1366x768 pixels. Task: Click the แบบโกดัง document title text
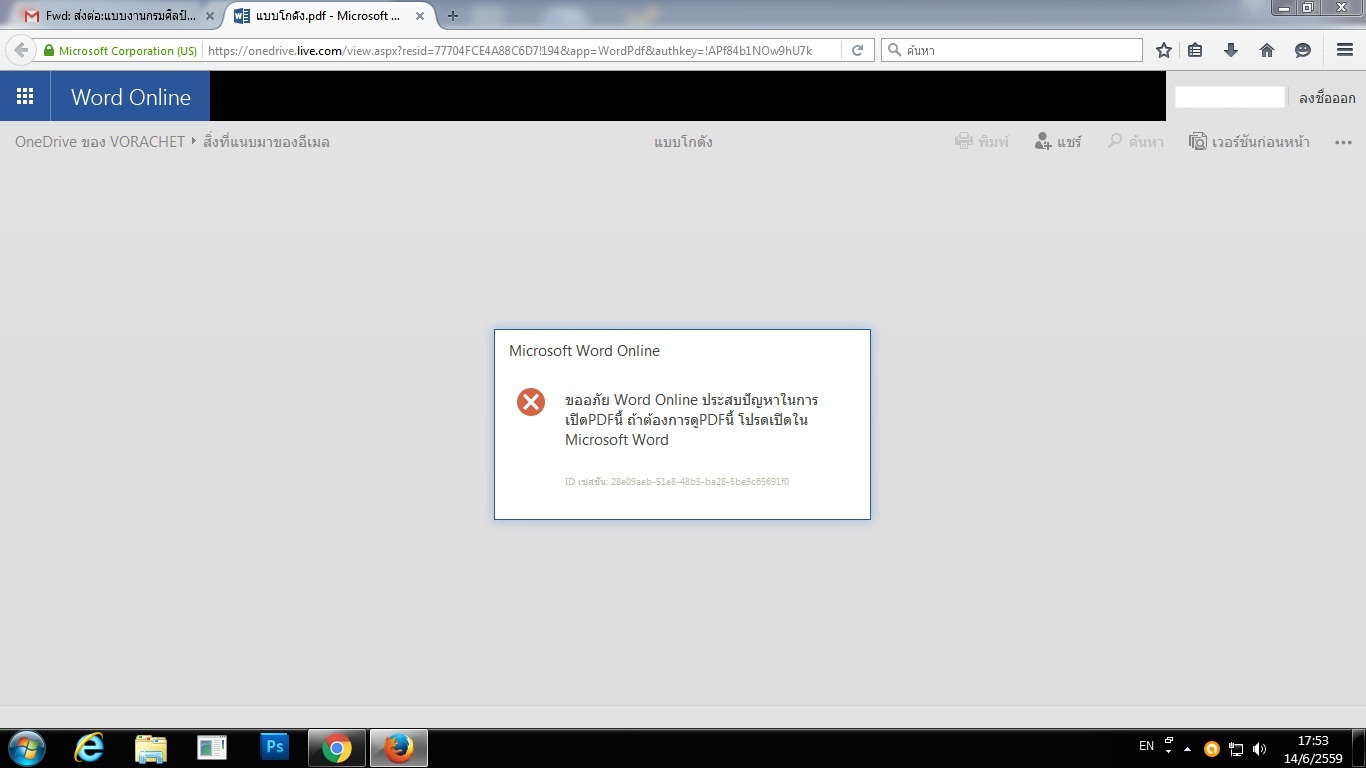[x=683, y=142]
